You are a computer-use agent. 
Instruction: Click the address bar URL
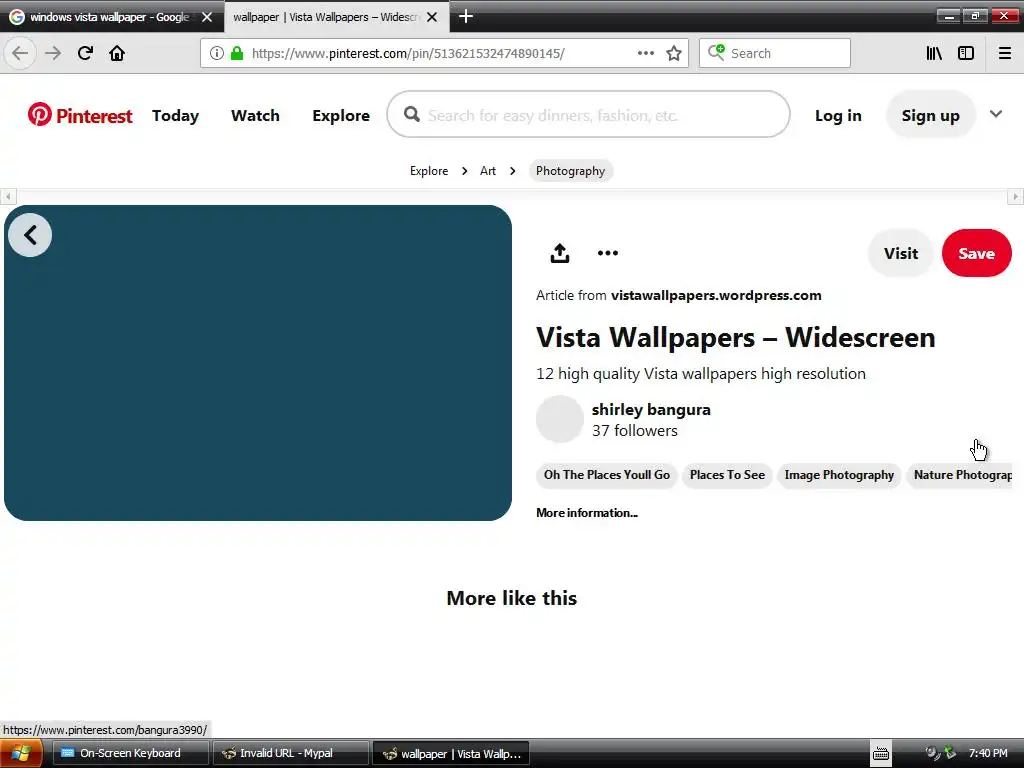[x=408, y=53]
